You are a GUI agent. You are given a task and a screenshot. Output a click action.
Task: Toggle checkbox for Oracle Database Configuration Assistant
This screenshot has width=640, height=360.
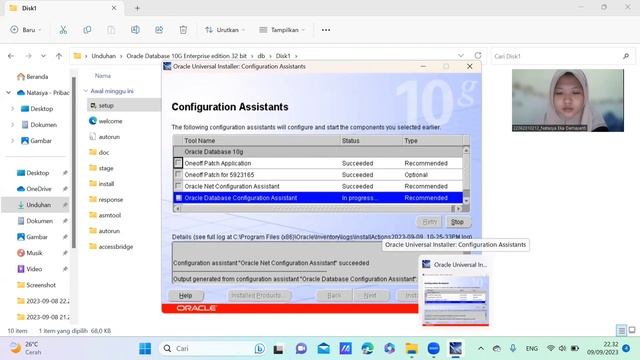coord(178,198)
